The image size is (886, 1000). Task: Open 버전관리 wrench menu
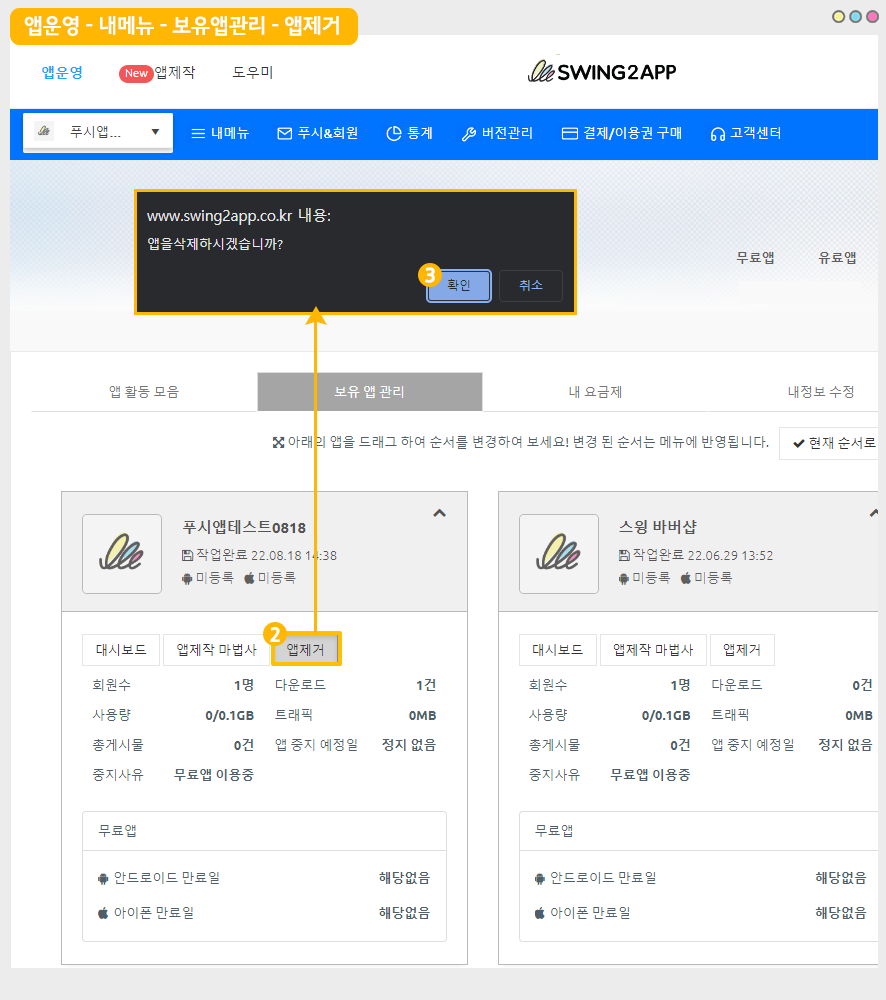pos(497,133)
